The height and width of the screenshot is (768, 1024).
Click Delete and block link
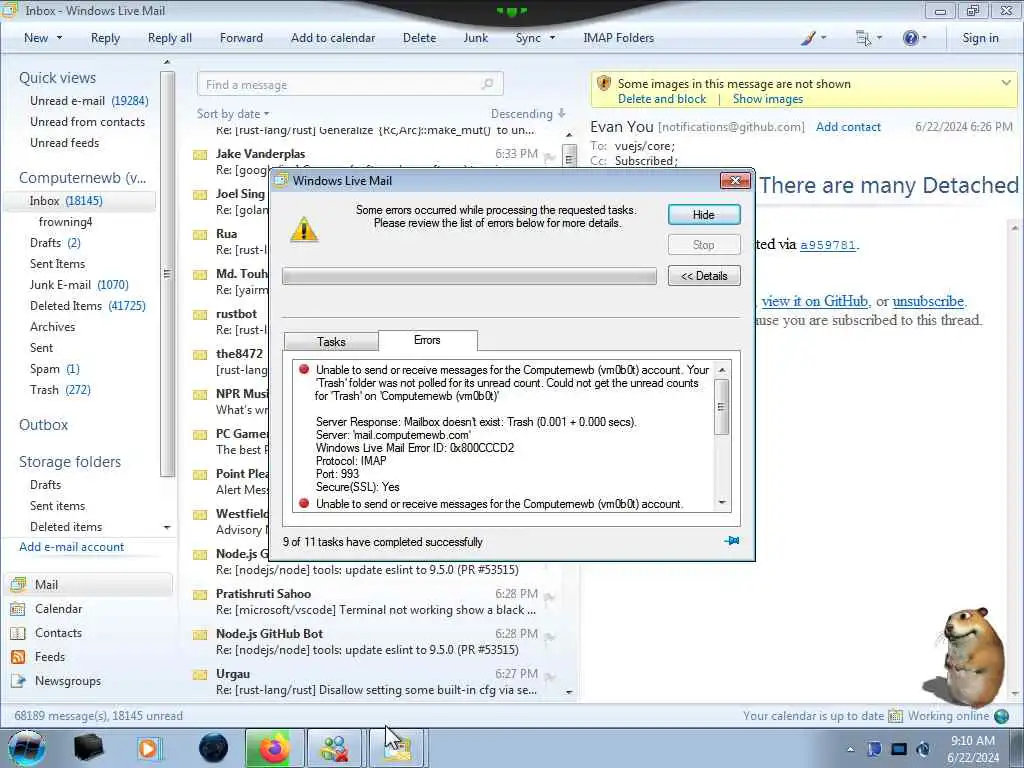pyautogui.click(x=662, y=99)
